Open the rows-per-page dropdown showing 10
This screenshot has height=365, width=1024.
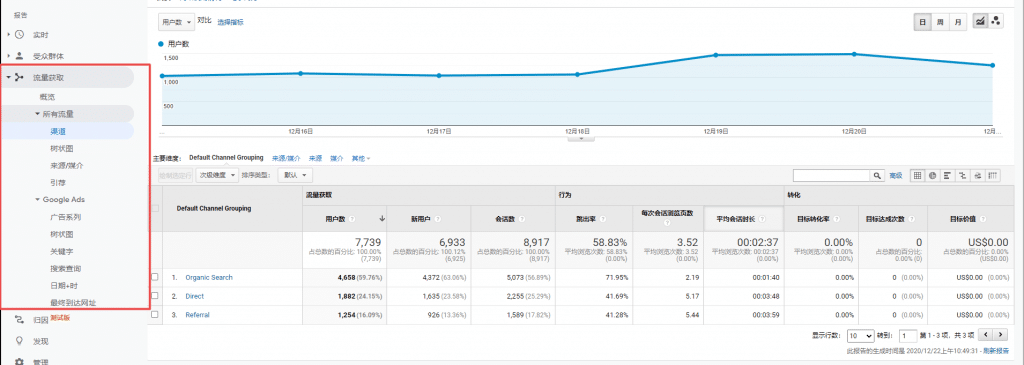pos(860,336)
